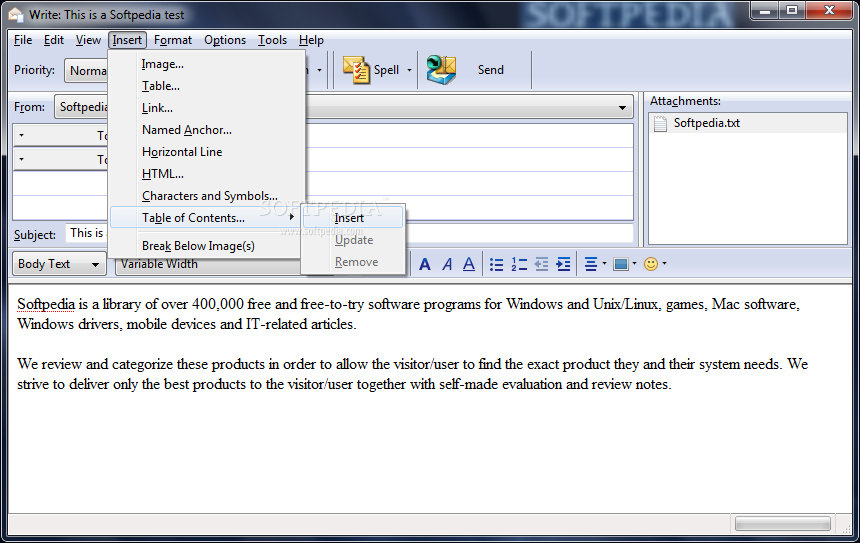Open the Body Text paragraph style dropdown
The height and width of the screenshot is (543, 860).
click(59, 264)
